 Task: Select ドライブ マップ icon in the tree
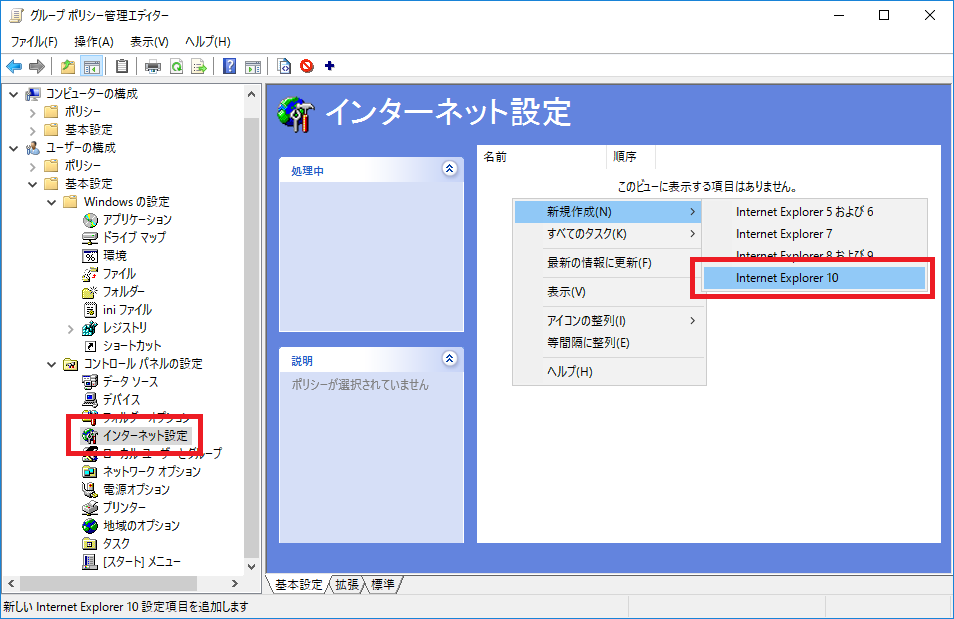90,237
